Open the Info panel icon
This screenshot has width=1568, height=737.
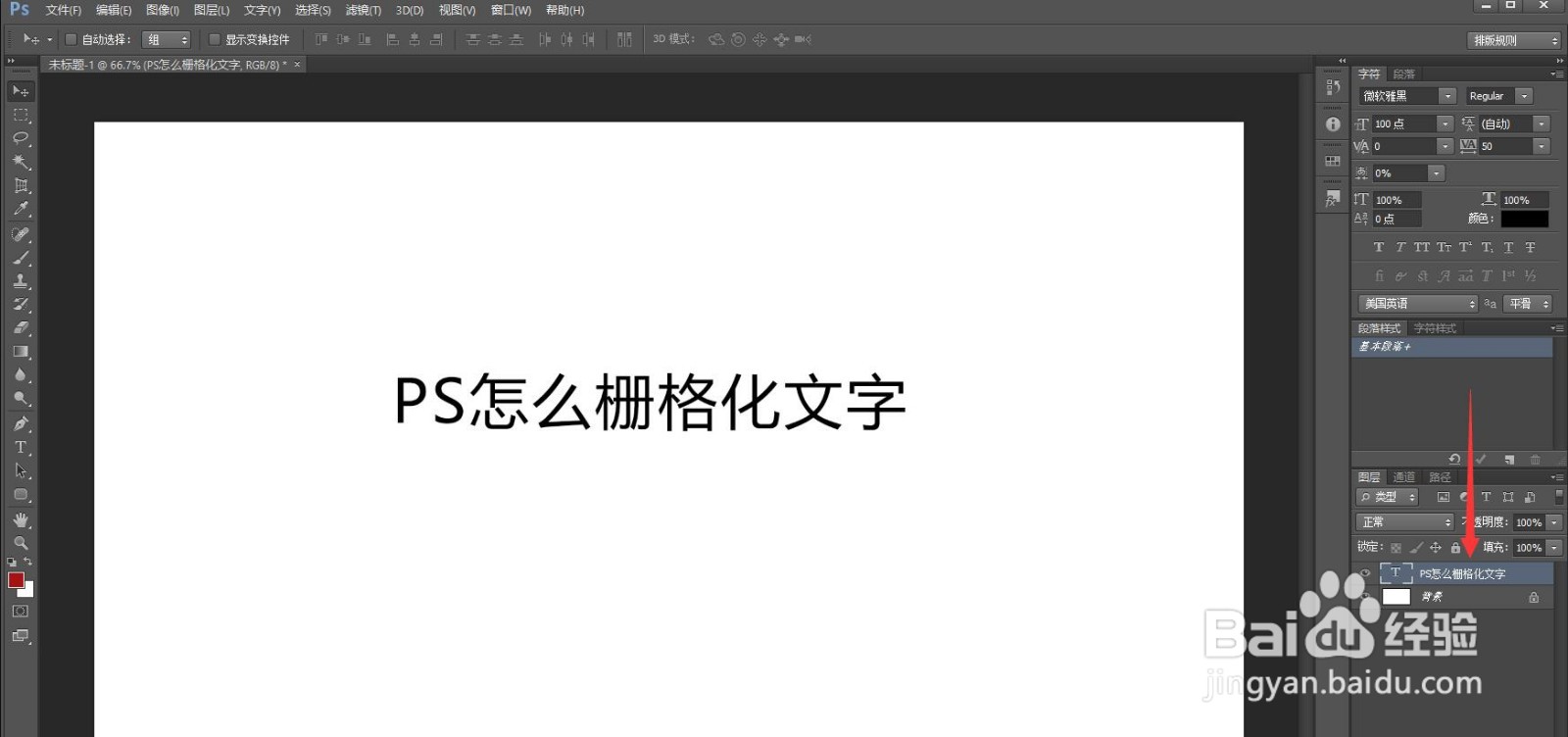coord(1333,124)
